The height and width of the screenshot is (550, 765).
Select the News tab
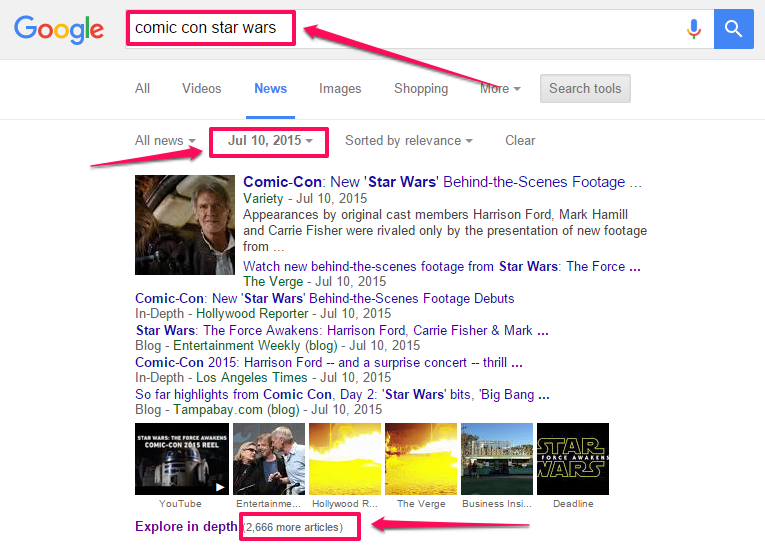tap(270, 88)
